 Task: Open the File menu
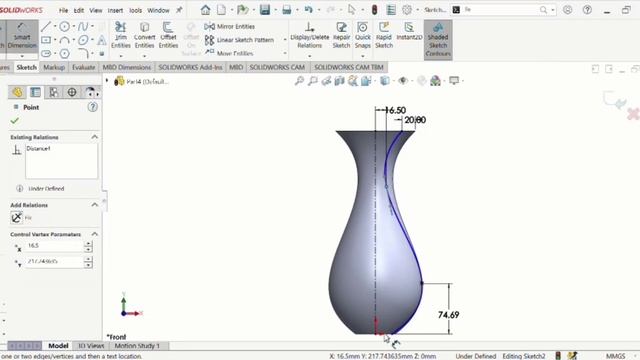[x=63, y=10]
